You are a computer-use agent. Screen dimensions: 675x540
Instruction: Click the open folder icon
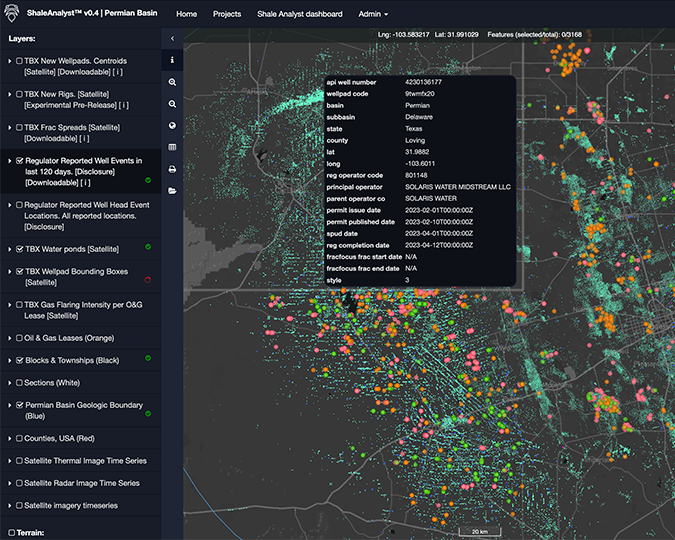coord(172,190)
